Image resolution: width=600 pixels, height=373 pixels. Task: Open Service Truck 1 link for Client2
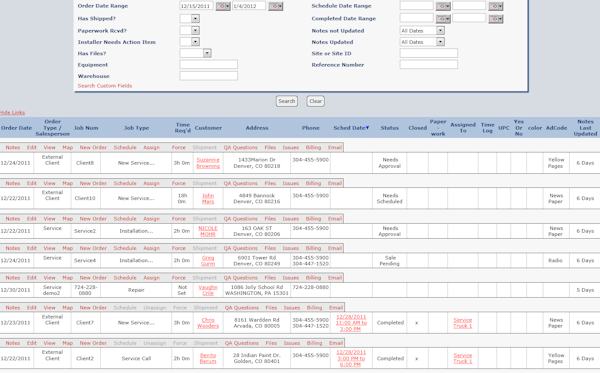click(463, 358)
